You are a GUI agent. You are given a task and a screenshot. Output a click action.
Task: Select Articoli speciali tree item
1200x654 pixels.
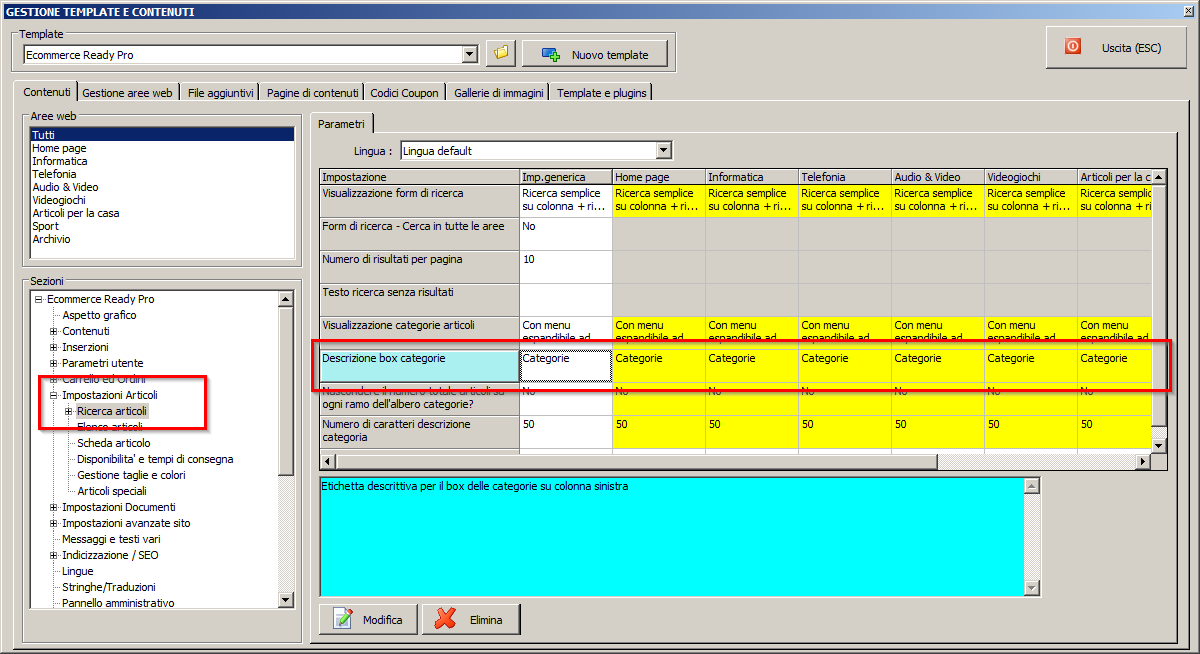point(112,491)
